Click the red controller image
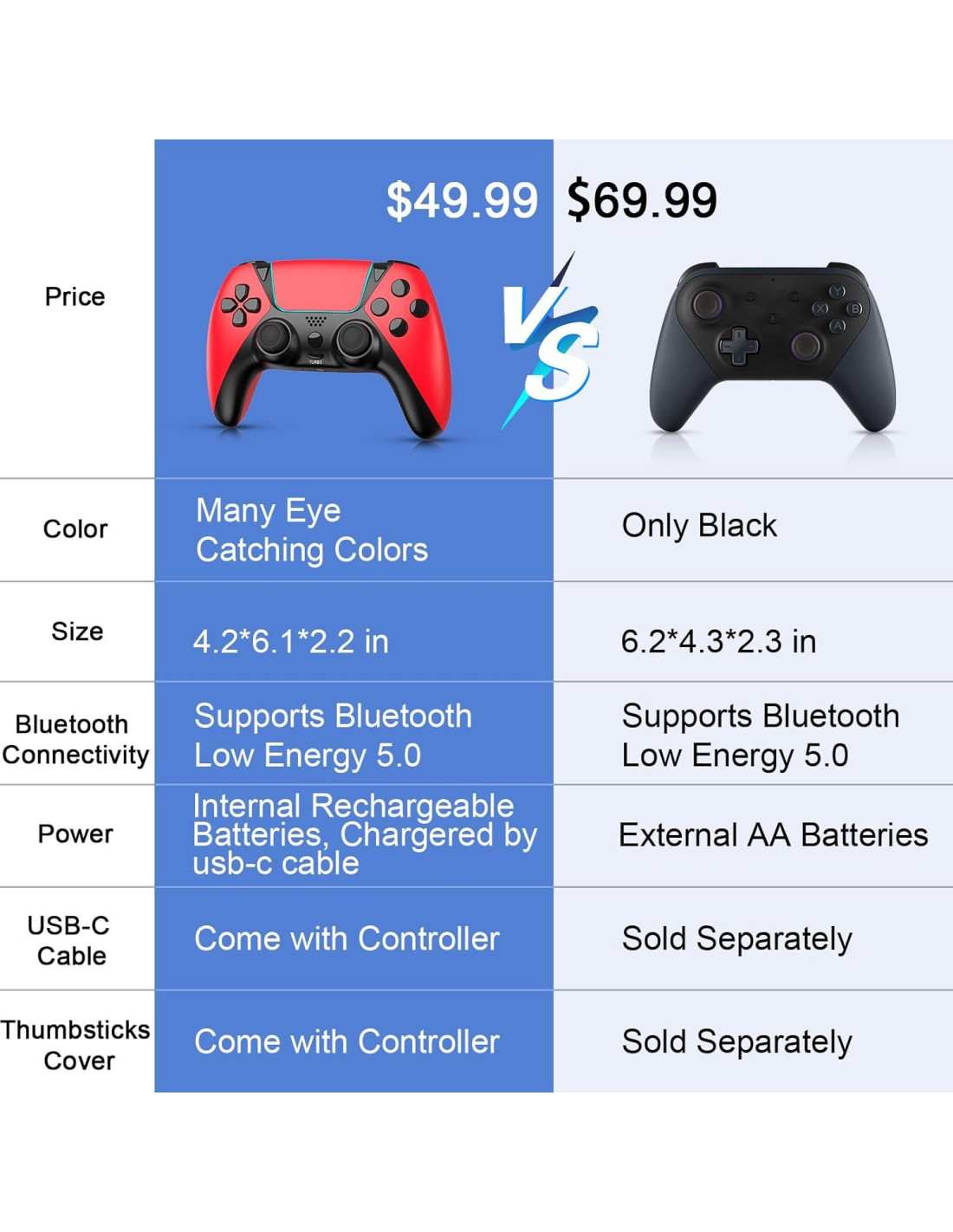This screenshot has height=1232, width=953. pyautogui.click(x=329, y=348)
